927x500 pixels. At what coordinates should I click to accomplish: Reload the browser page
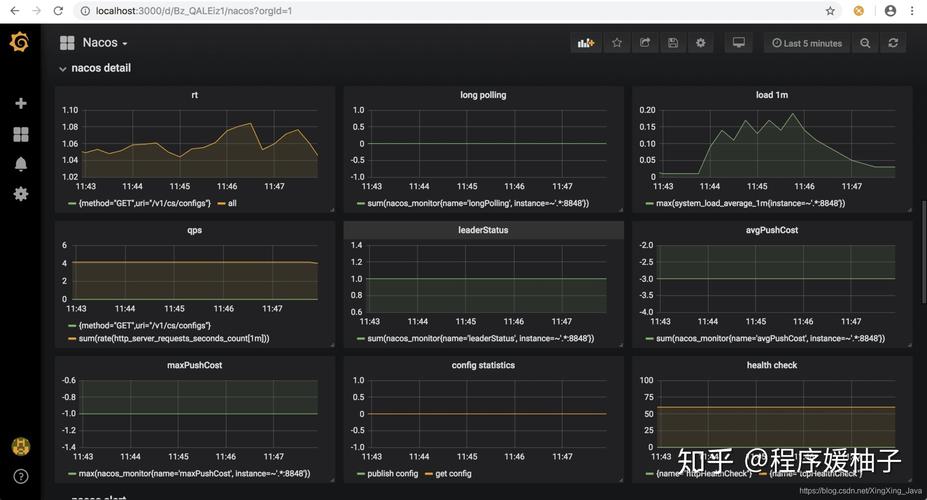pos(58,11)
